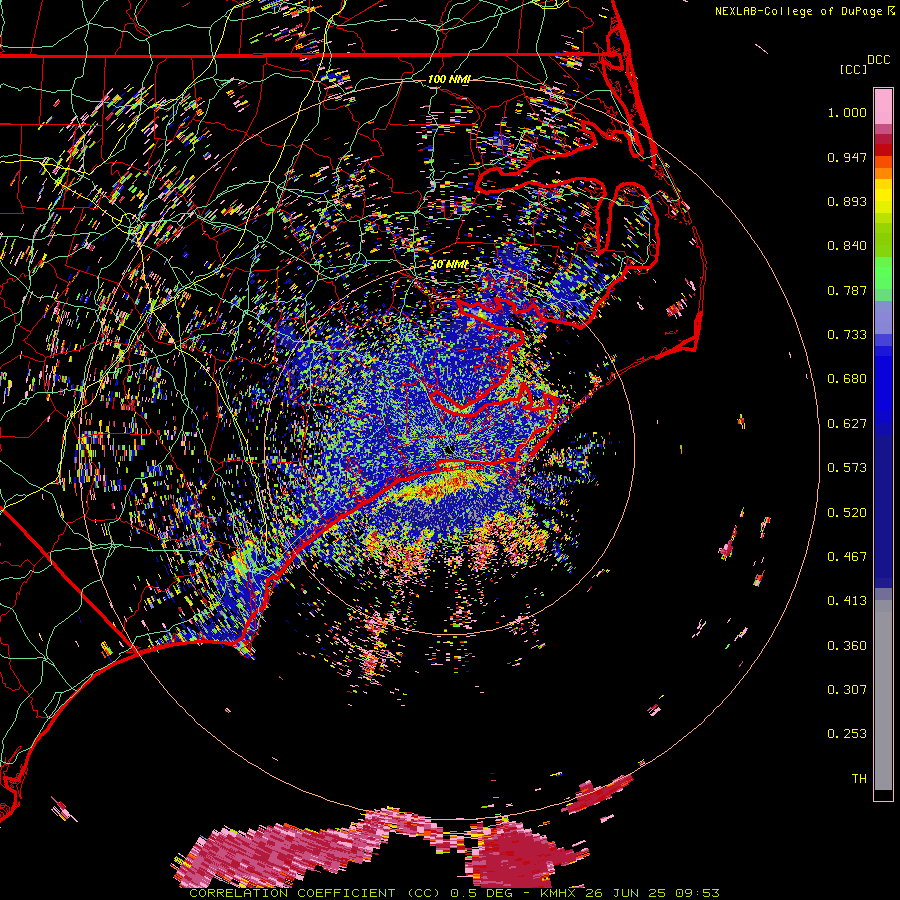Image resolution: width=900 pixels, height=900 pixels.
Task: Select the 0.573 scale value
Action: click(x=847, y=468)
